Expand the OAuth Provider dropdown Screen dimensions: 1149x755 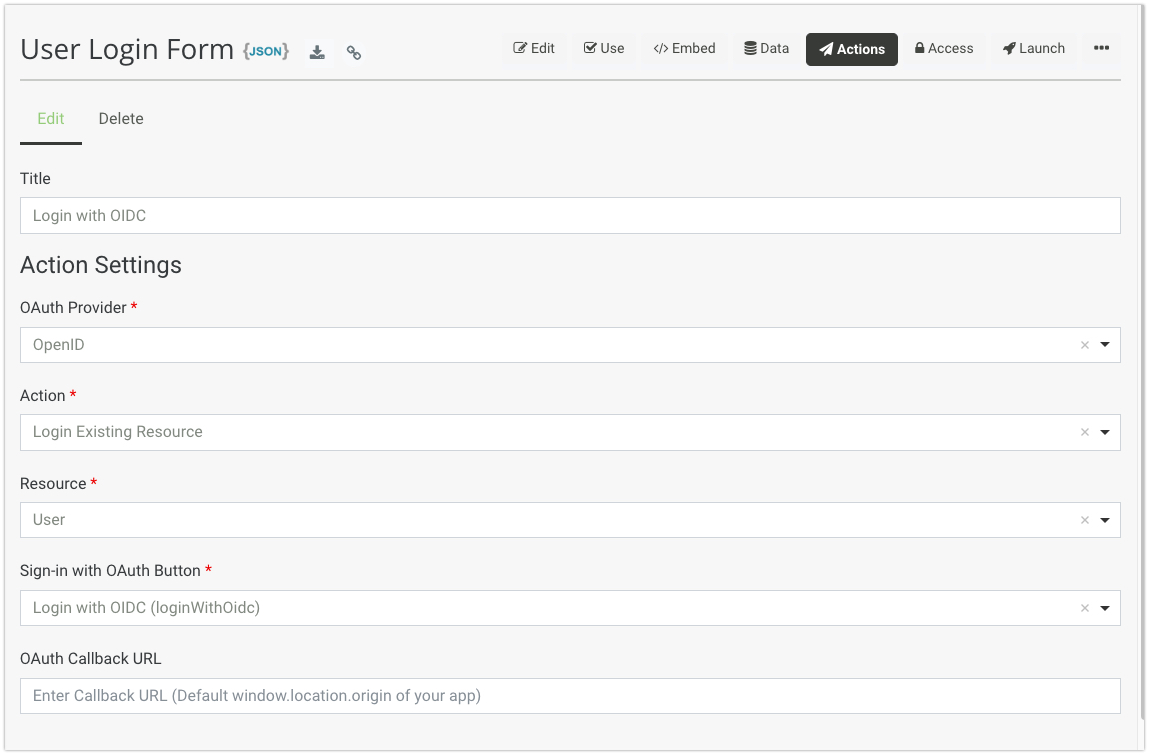click(x=1105, y=345)
